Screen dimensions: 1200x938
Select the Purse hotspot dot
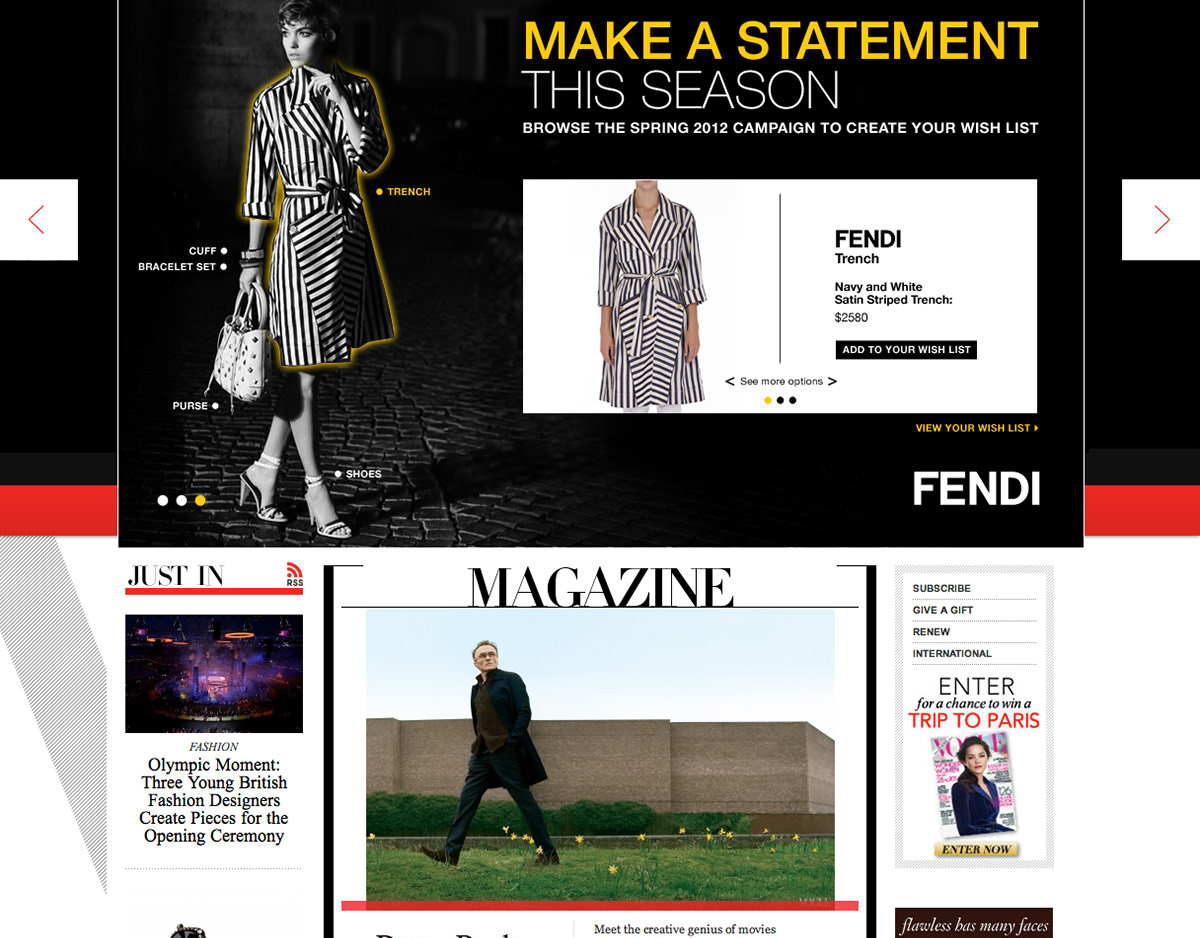coord(216,406)
